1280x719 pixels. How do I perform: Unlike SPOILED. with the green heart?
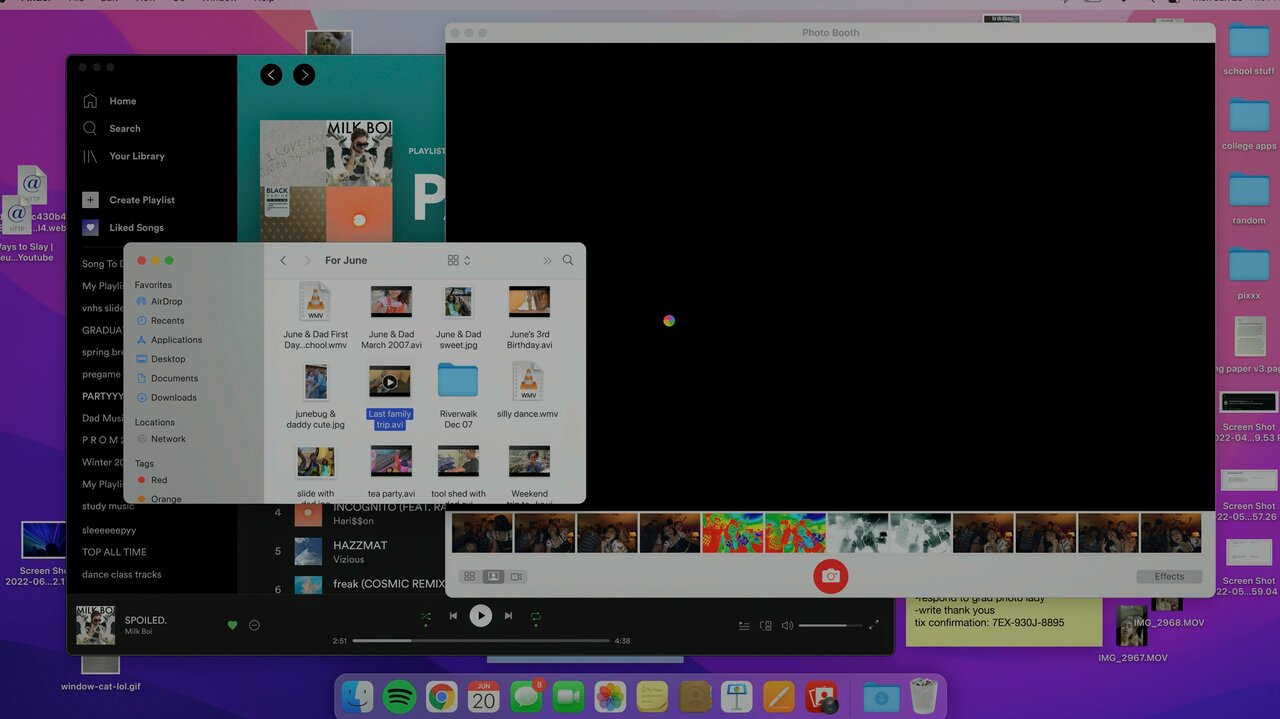coord(233,625)
